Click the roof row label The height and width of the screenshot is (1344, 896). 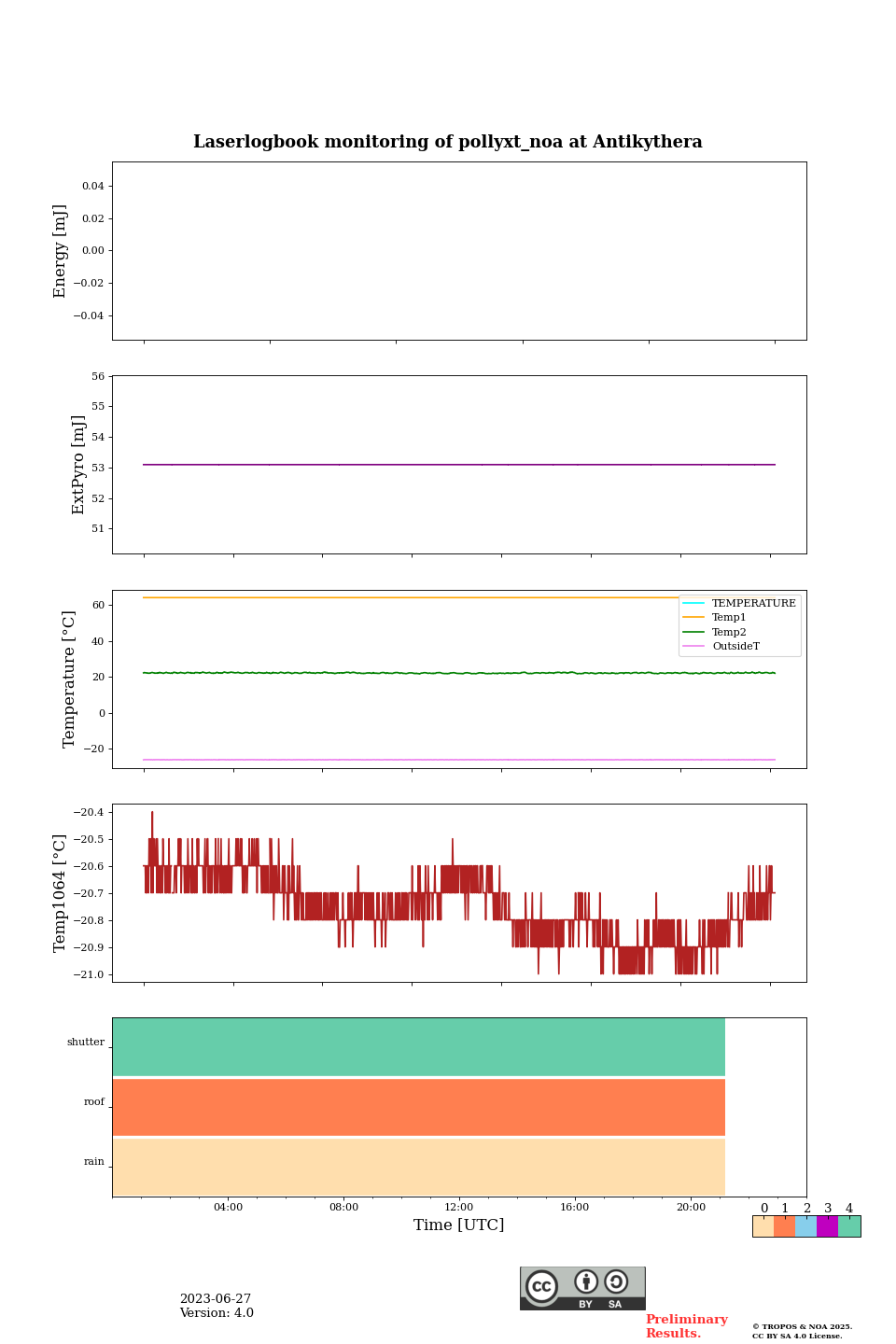point(94,1102)
